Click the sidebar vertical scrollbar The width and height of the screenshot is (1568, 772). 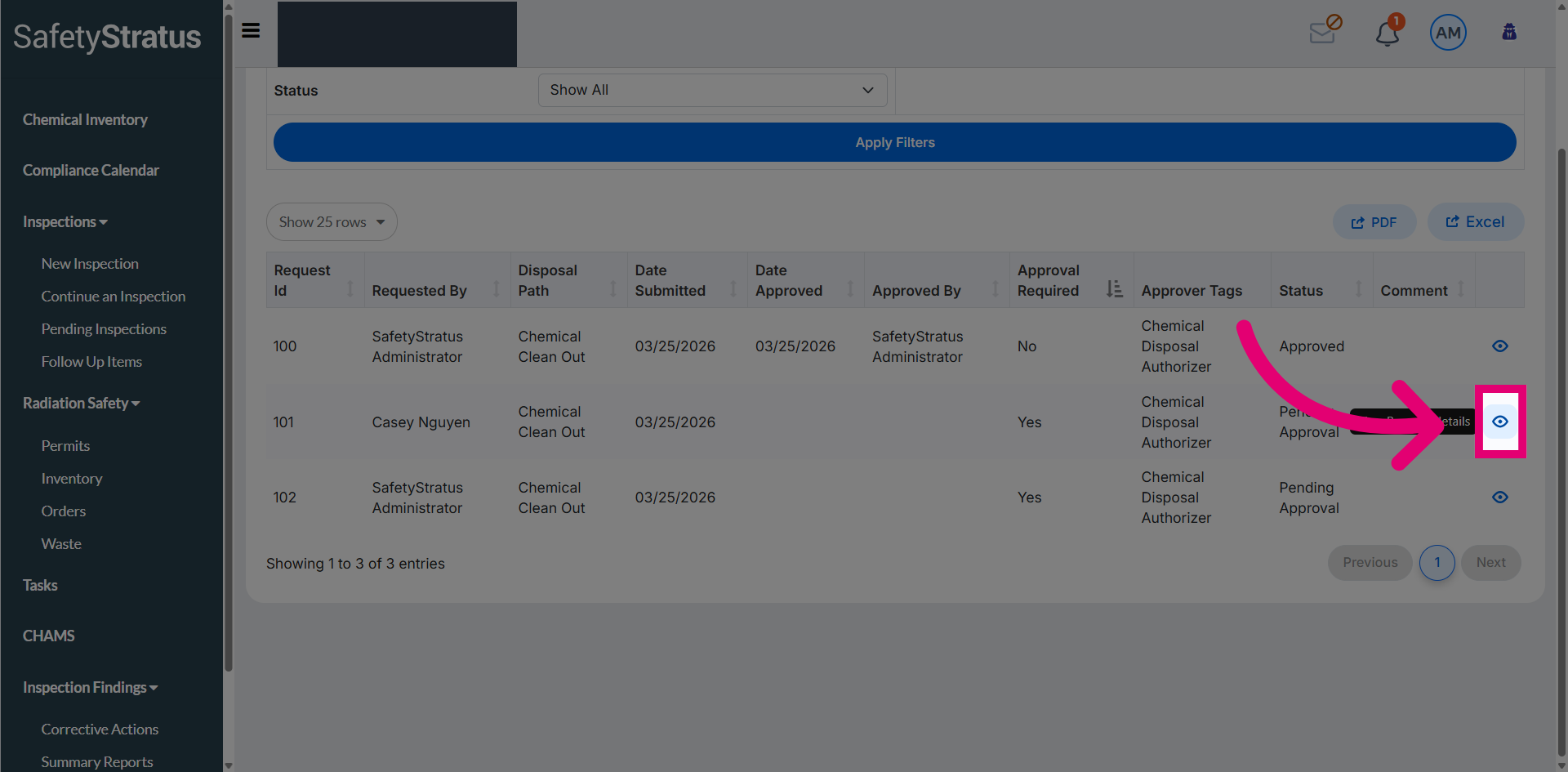(229, 343)
